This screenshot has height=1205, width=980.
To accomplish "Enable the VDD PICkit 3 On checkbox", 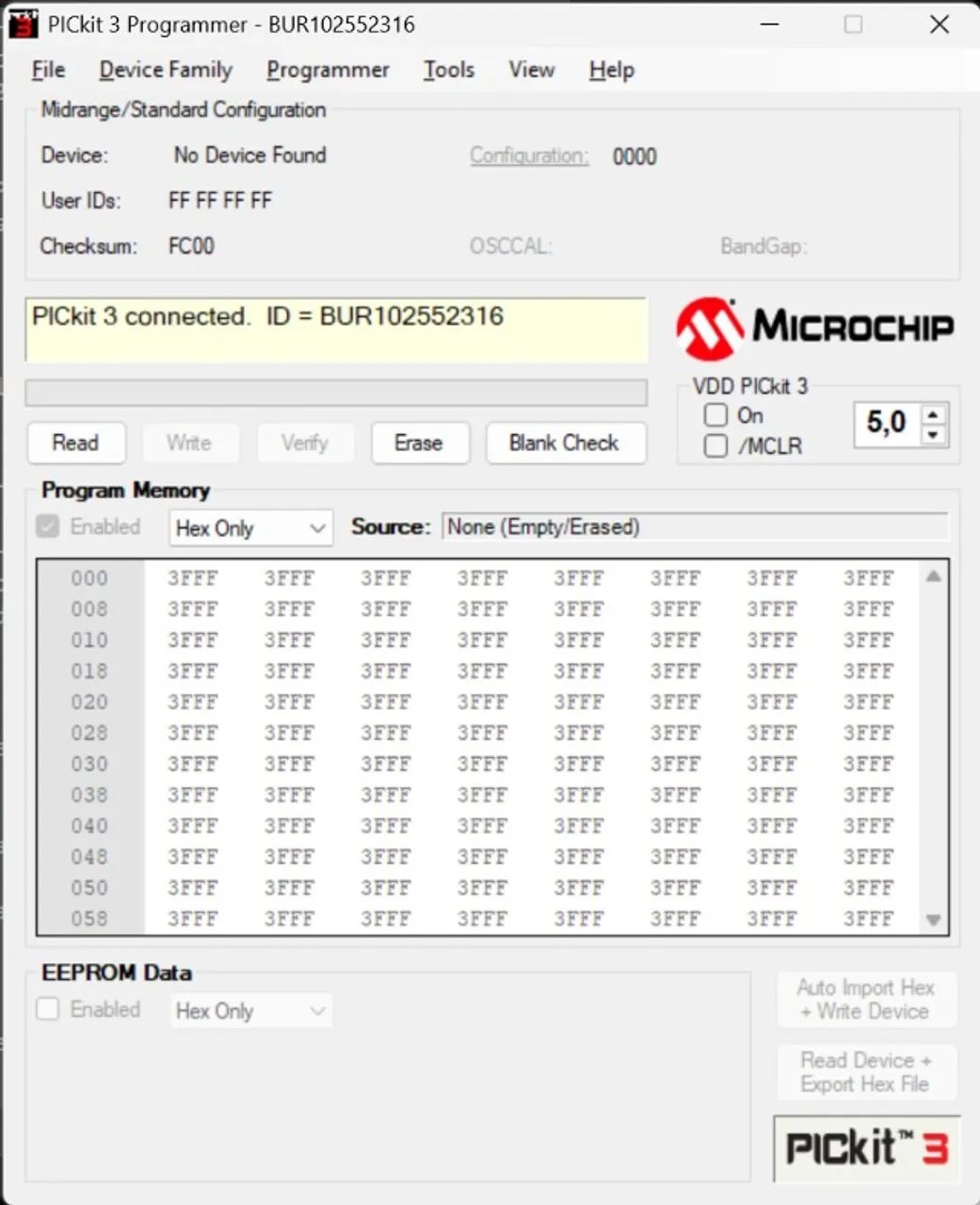I will (x=716, y=415).
